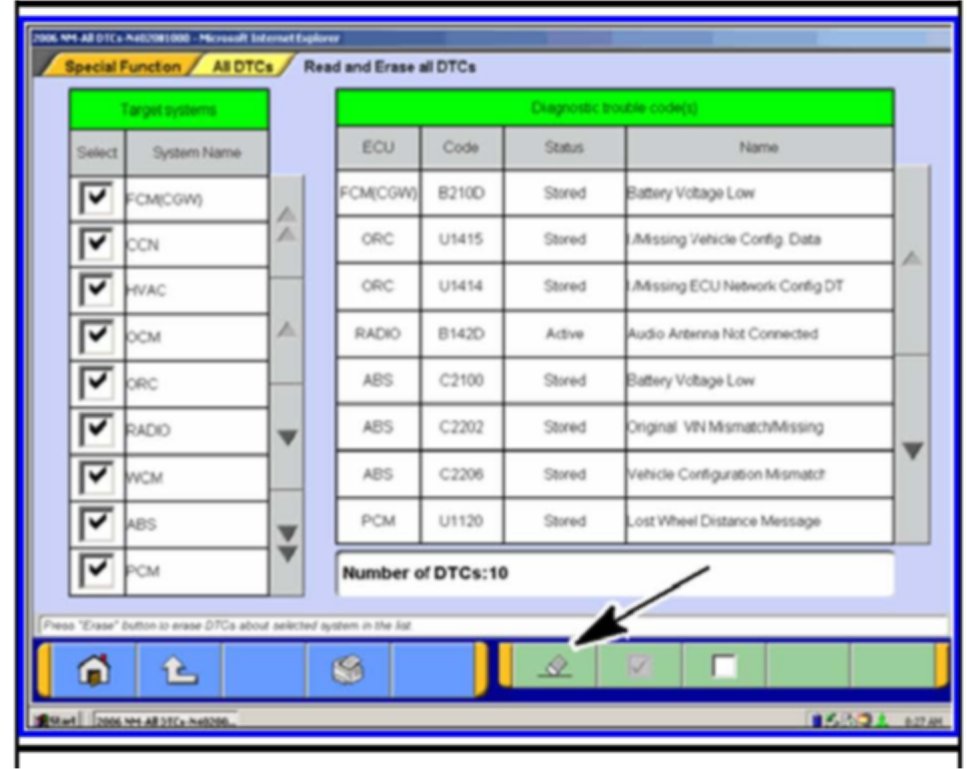Screen dimensions: 967x769
Task: Click the Back/up arrow icon
Action: pos(180,669)
